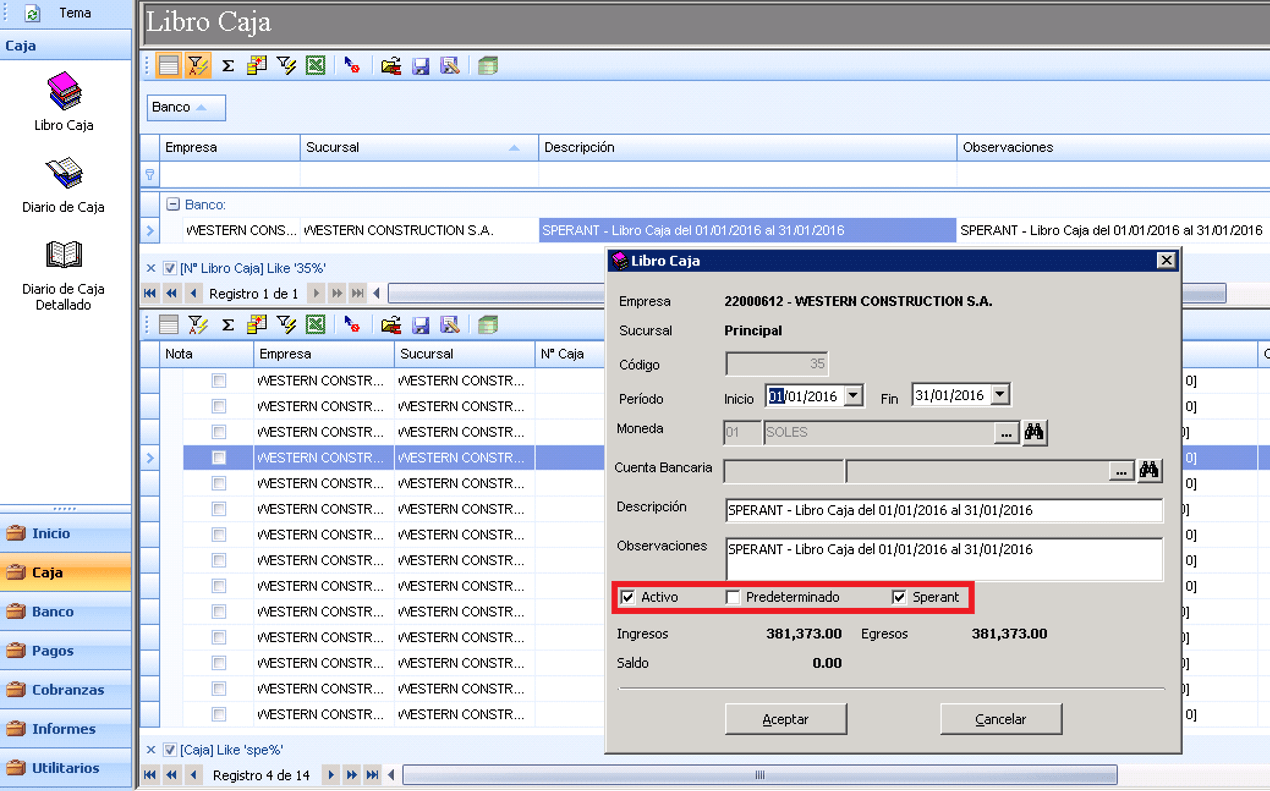Open the Cobranzas navigation section

click(x=66, y=690)
